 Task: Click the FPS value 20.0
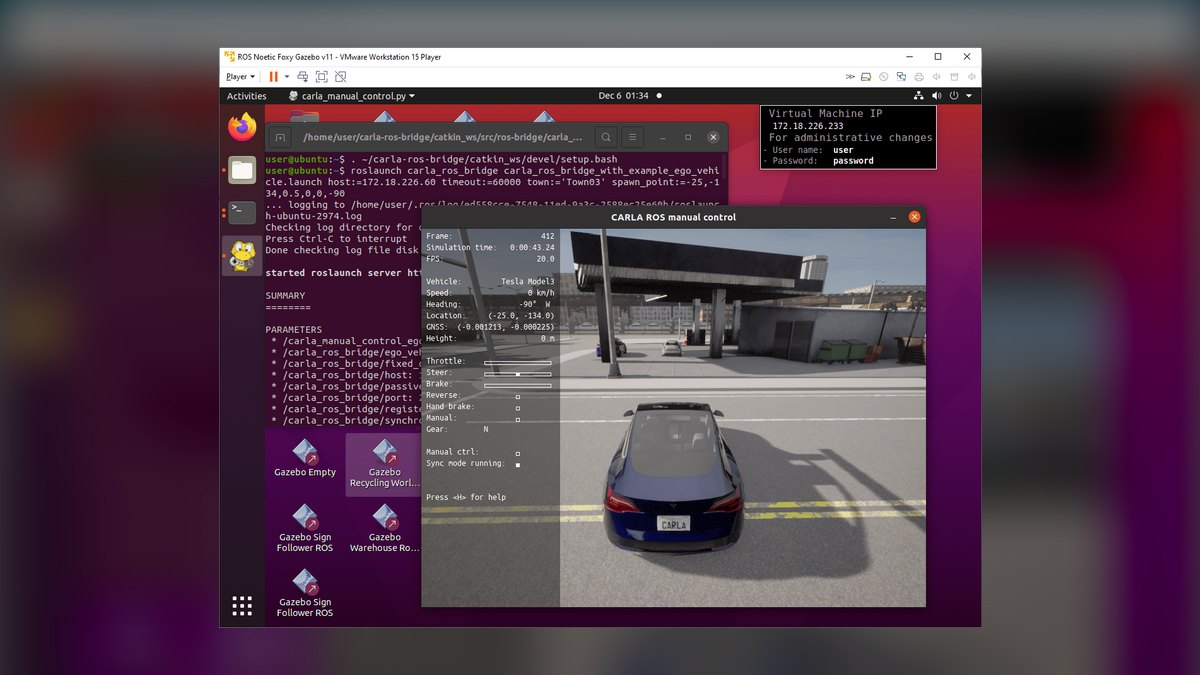544,258
